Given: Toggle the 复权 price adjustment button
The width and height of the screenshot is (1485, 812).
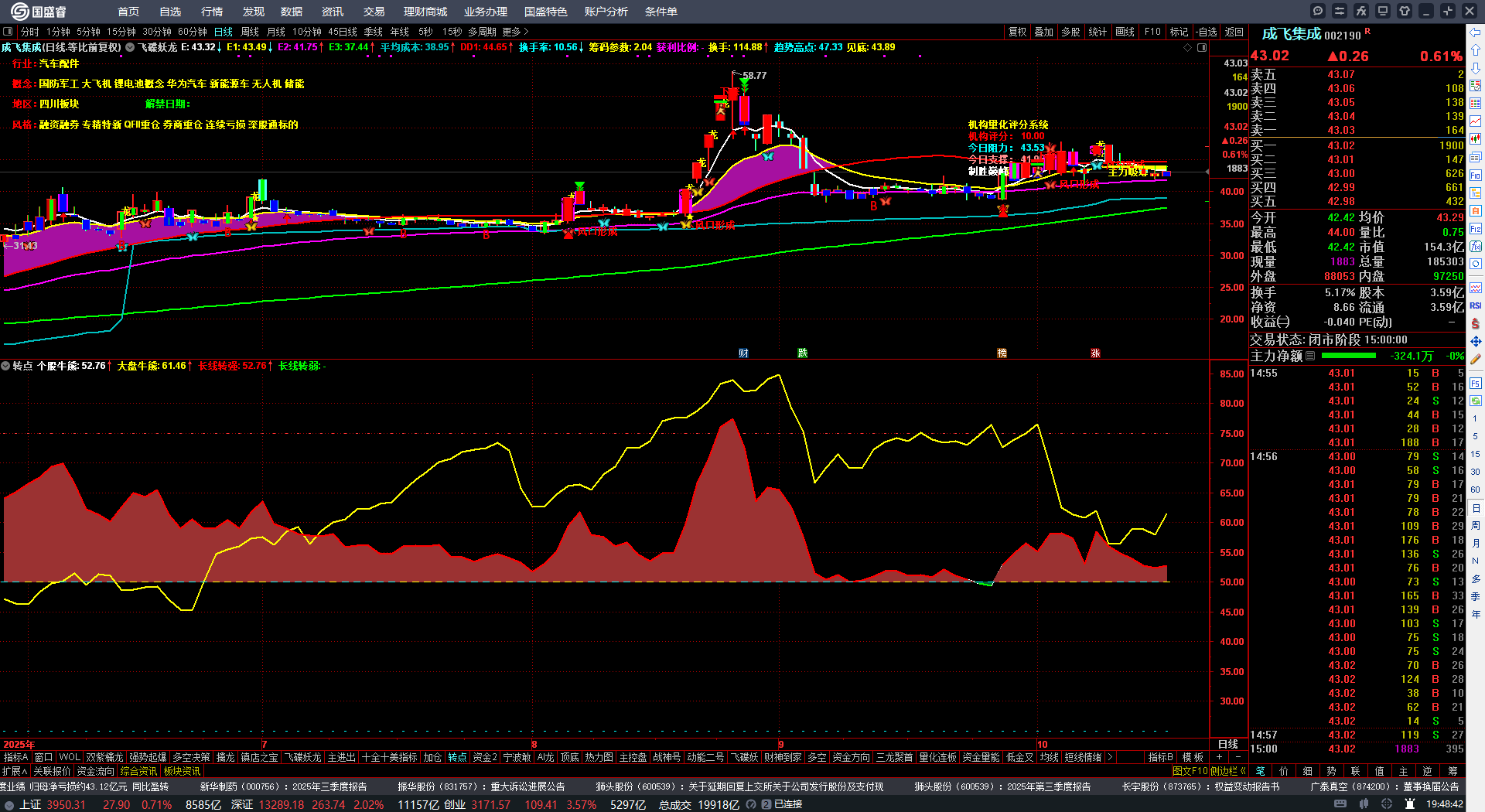Looking at the screenshot, I should (x=1018, y=32).
